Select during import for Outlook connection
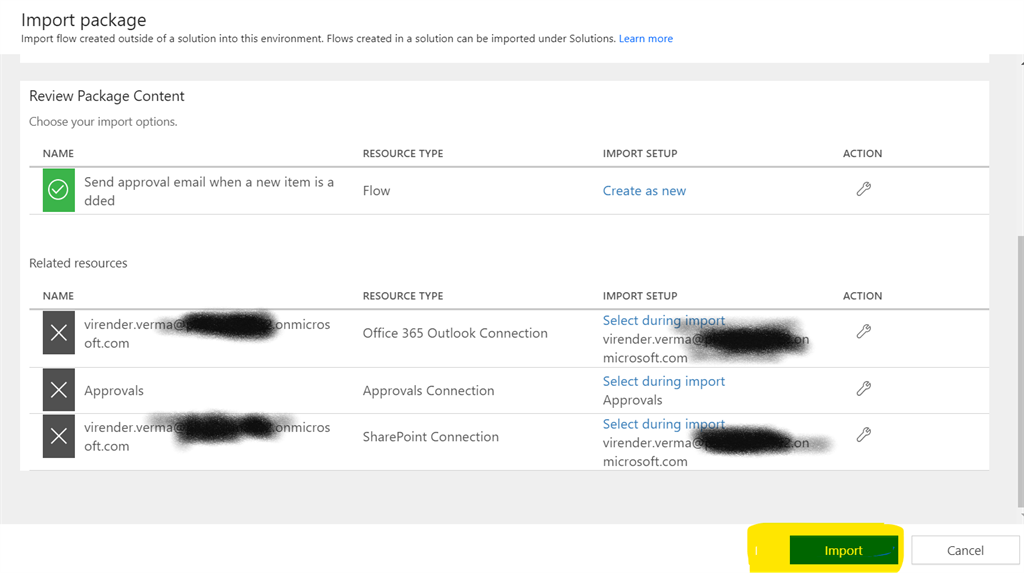Screen dimensions: 1024x577 663,321
